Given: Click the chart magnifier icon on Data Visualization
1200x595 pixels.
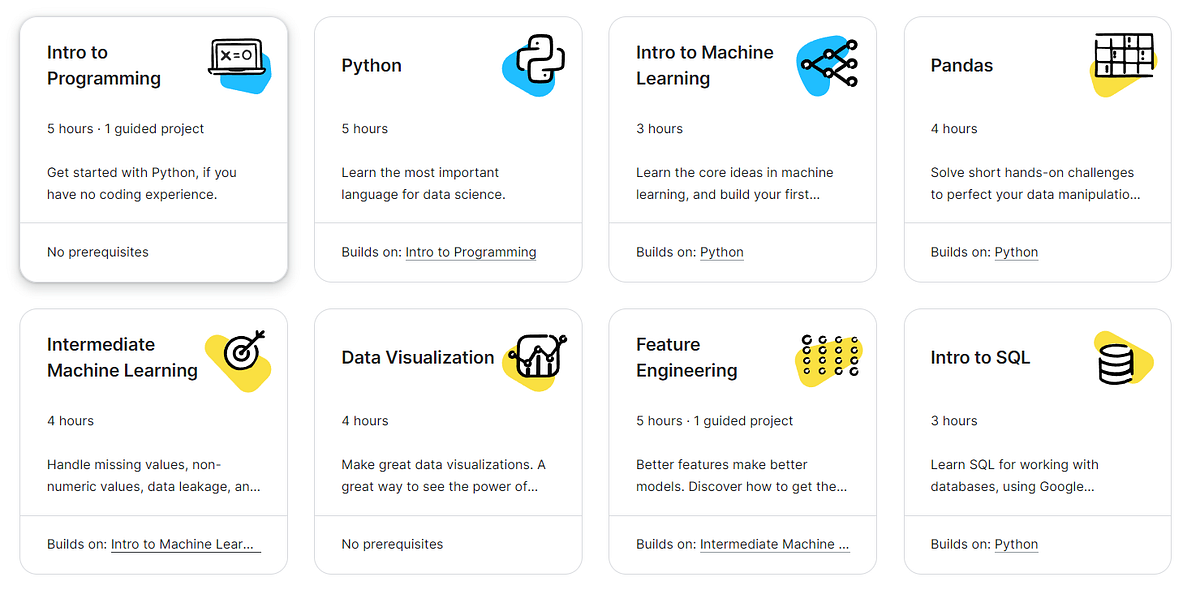Looking at the screenshot, I should pyautogui.click(x=536, y=355).
